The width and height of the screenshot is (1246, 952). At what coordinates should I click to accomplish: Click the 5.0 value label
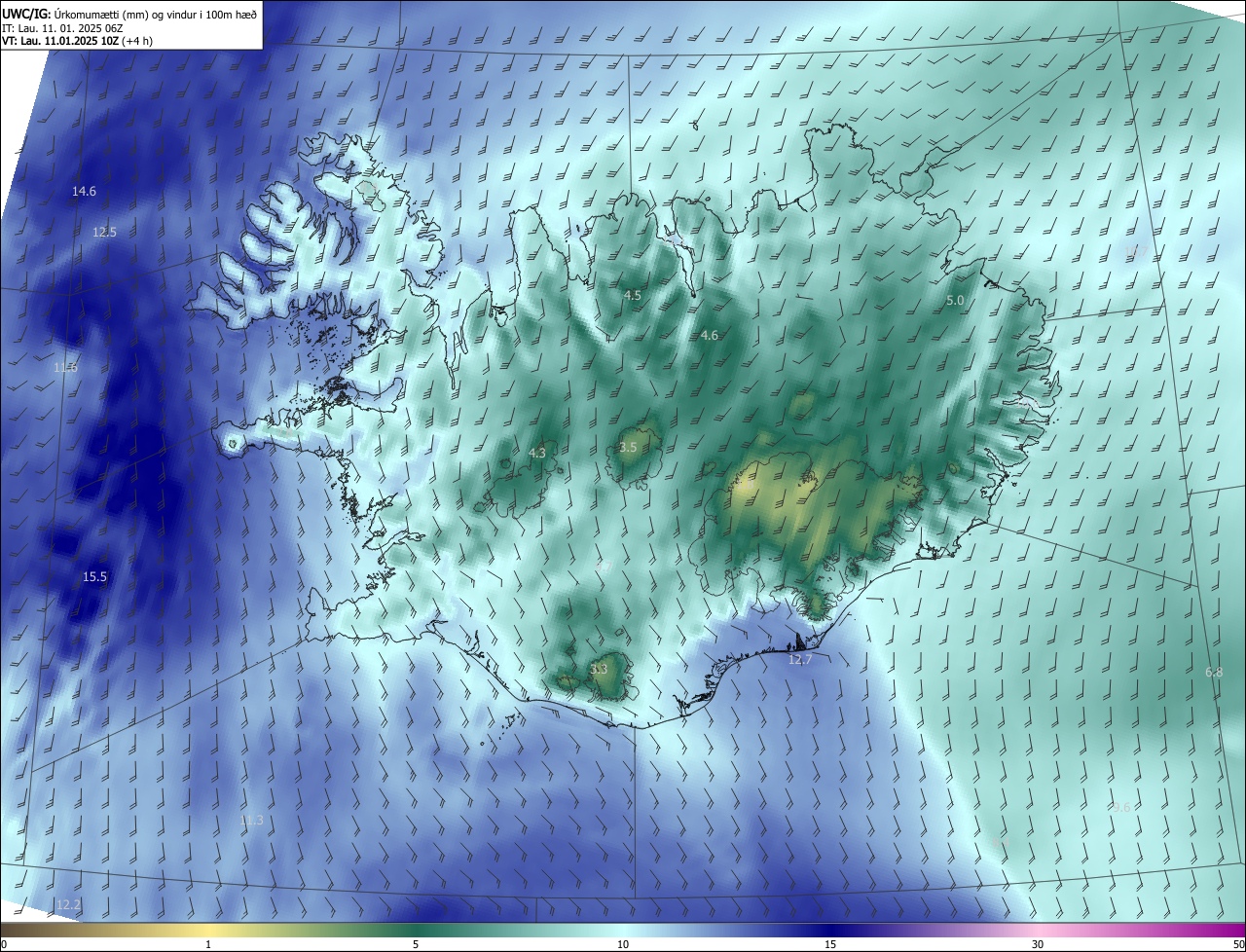(x=955, y=301)
